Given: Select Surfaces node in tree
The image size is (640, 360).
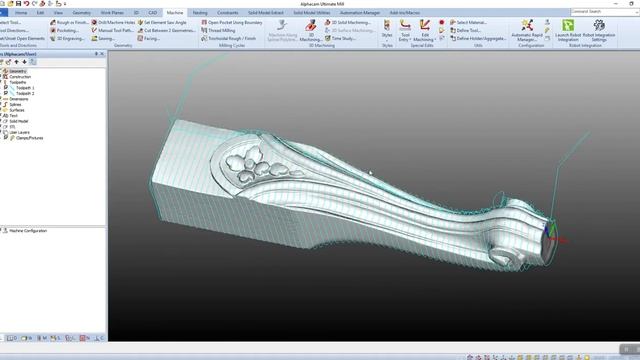Looking at the screenshot, I should pyautogui.click(x=17, y=110).
